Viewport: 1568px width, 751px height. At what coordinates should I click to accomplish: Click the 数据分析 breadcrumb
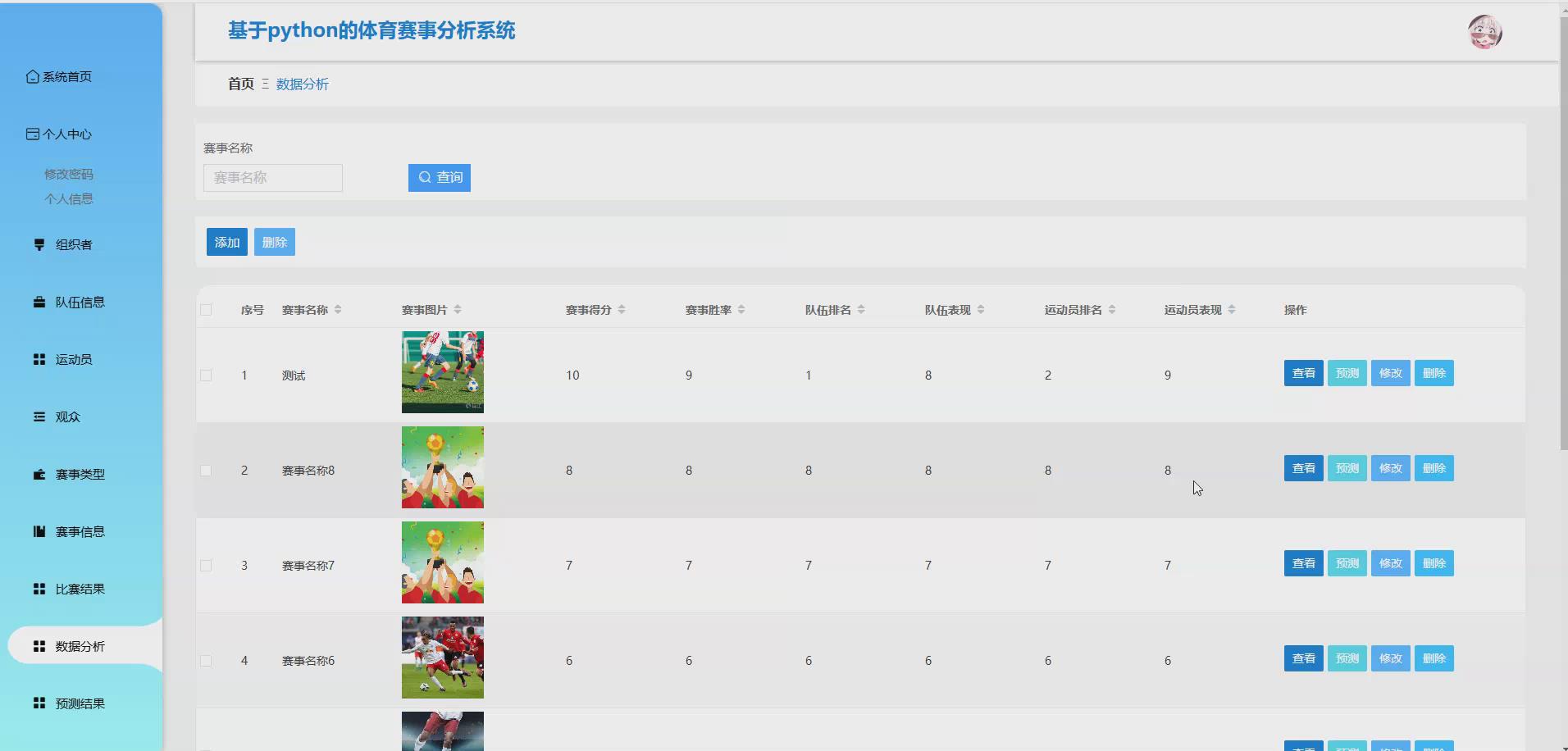[303, 84]
